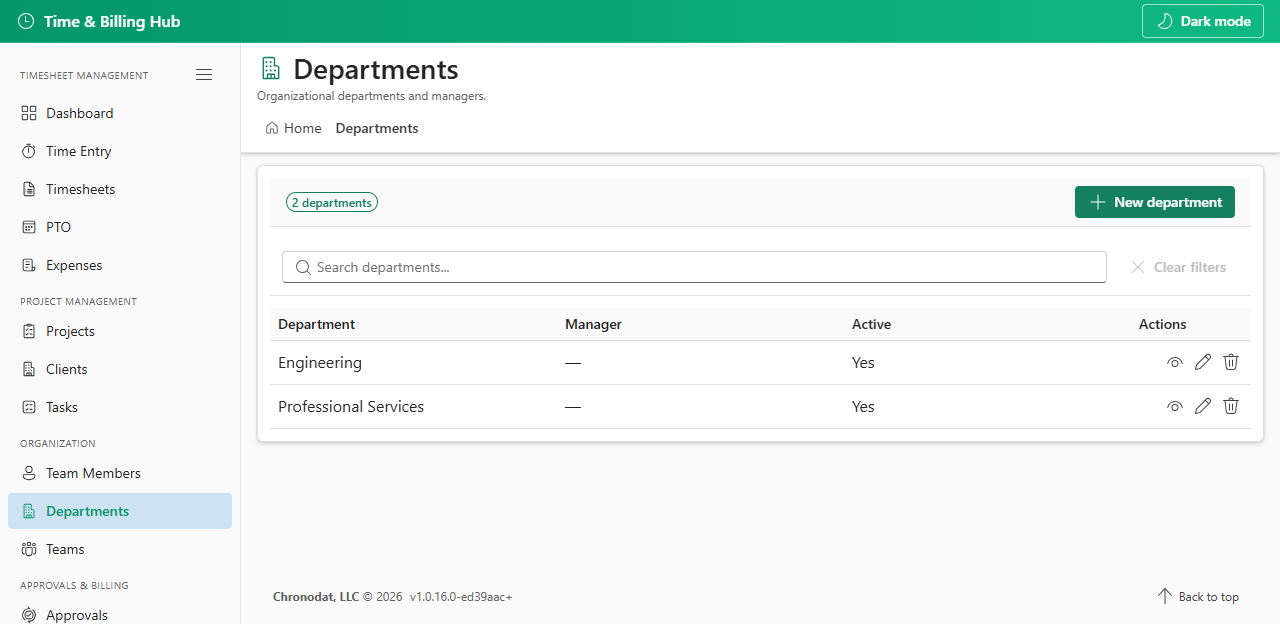Open Dashboard from sidebar
Screen dimensions: 1280x624
(x=120, y=113)
